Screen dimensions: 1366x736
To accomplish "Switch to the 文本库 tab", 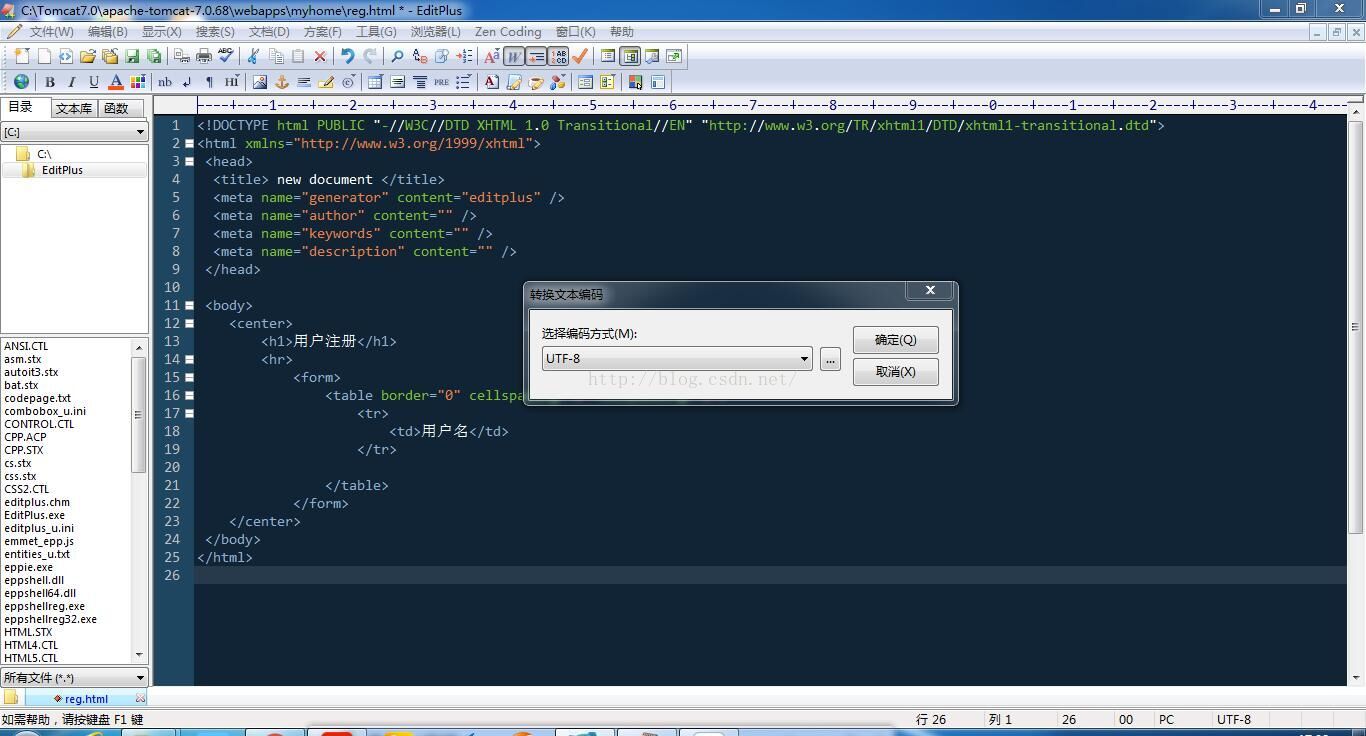I will click(x=74, y=108).
